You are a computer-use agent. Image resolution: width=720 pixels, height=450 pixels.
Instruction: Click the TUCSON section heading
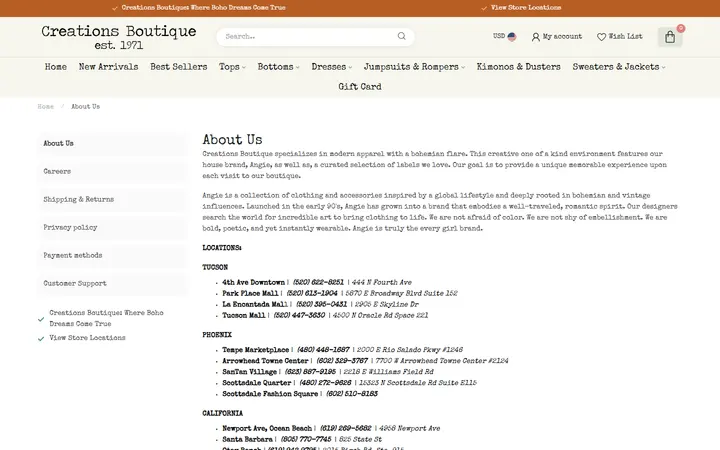point(215,267)
